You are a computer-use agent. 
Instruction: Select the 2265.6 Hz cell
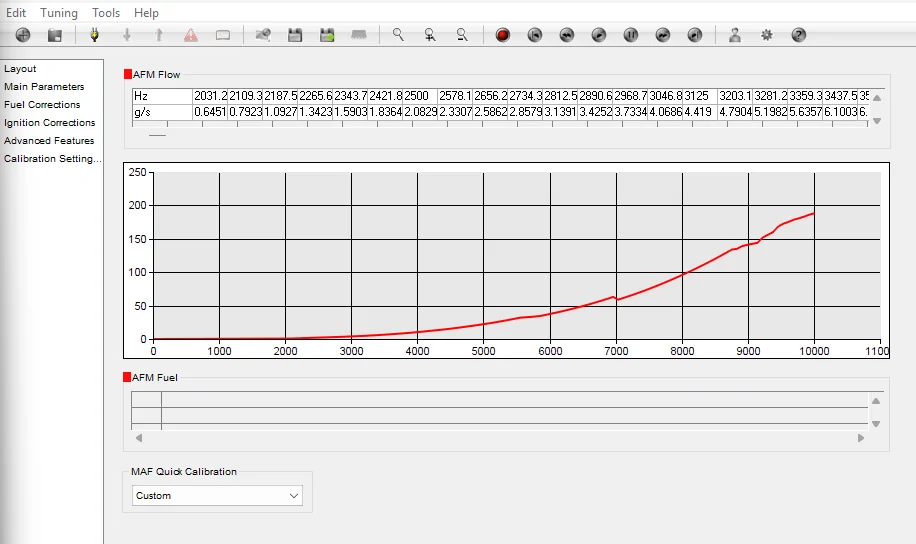pos(315,96)
